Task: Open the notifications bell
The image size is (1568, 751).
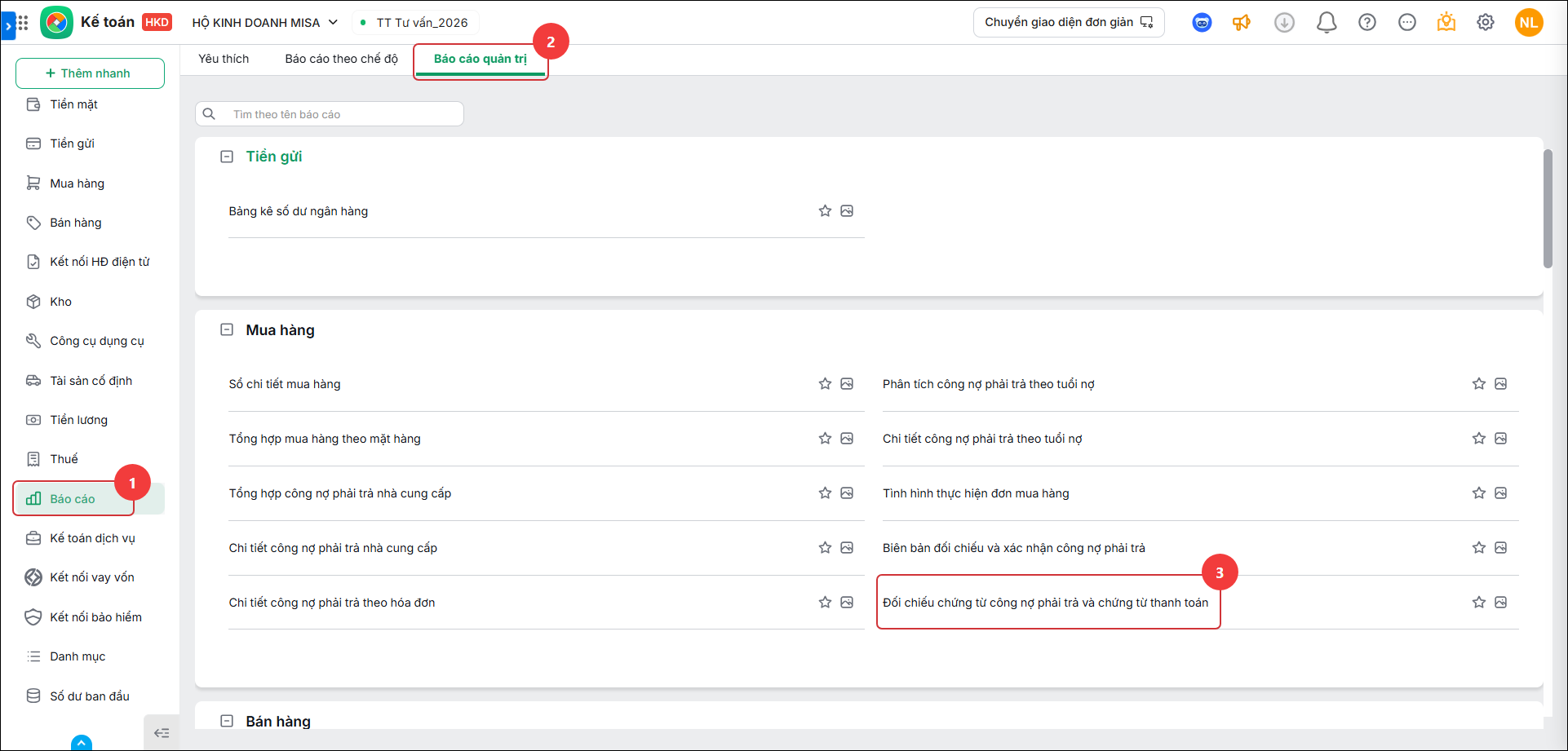Action: click(1327, 23)
